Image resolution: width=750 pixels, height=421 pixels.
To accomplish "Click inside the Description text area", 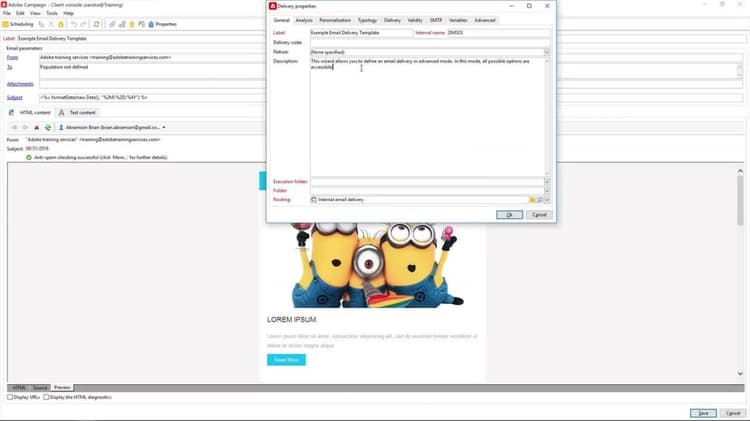I will 427,117.
